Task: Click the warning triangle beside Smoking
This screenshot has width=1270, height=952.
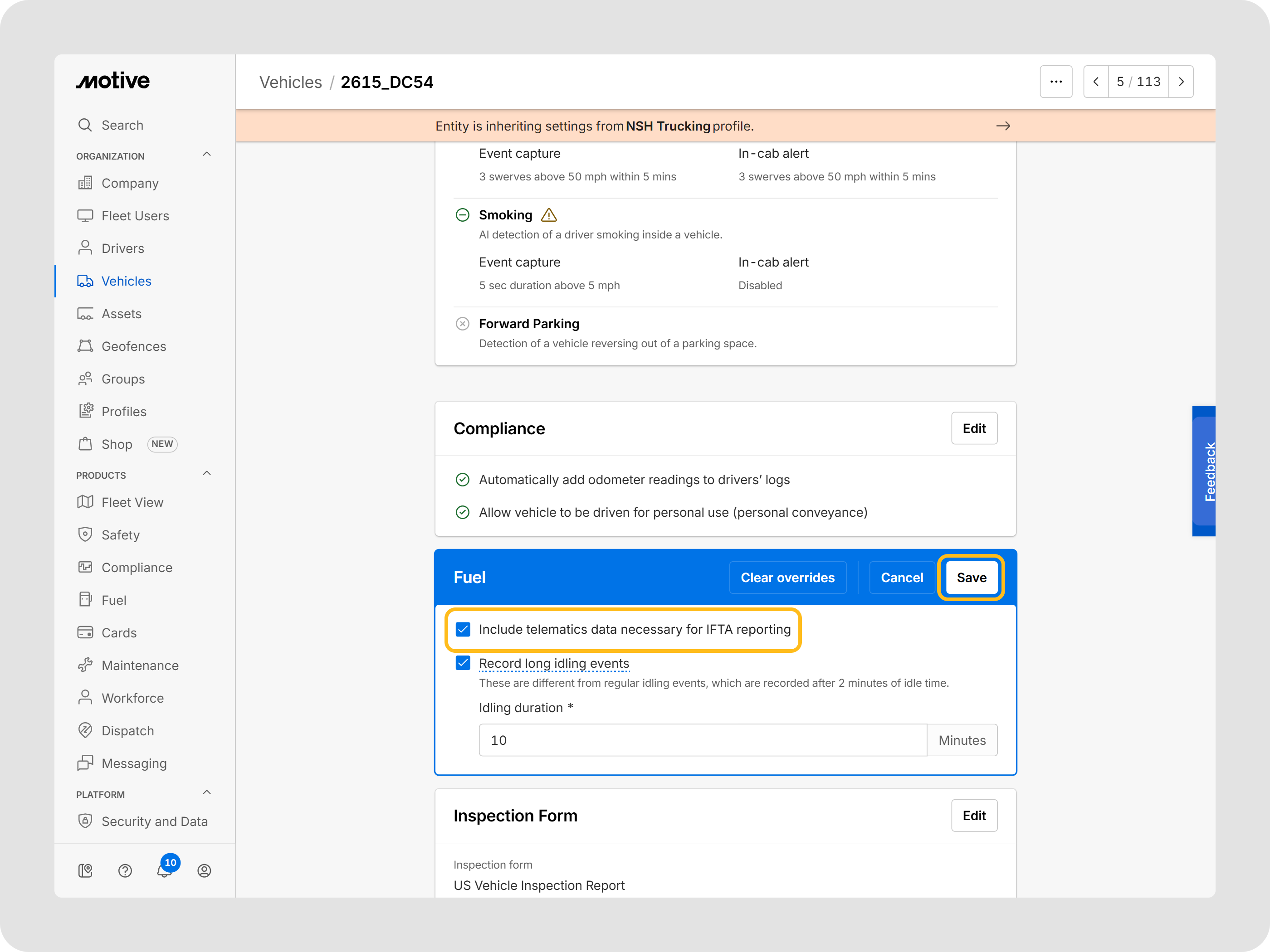Action: [x=549, y=215]
